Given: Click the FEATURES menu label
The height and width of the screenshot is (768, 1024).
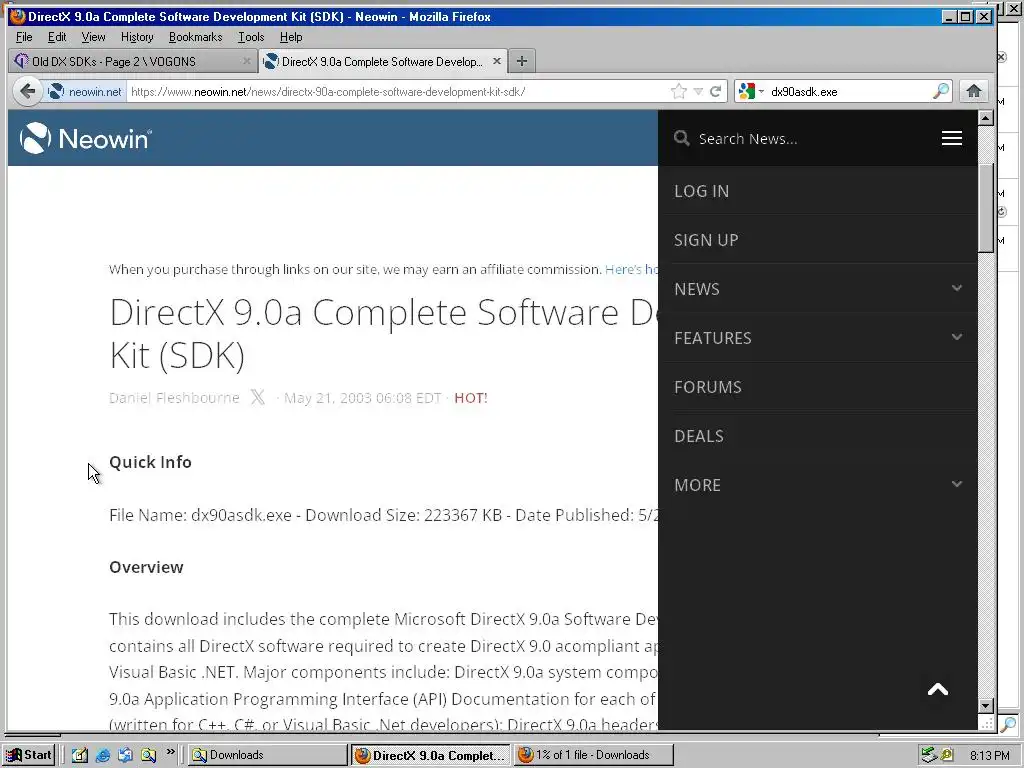Looking at the screenshot, I should (x=712, y=338).
